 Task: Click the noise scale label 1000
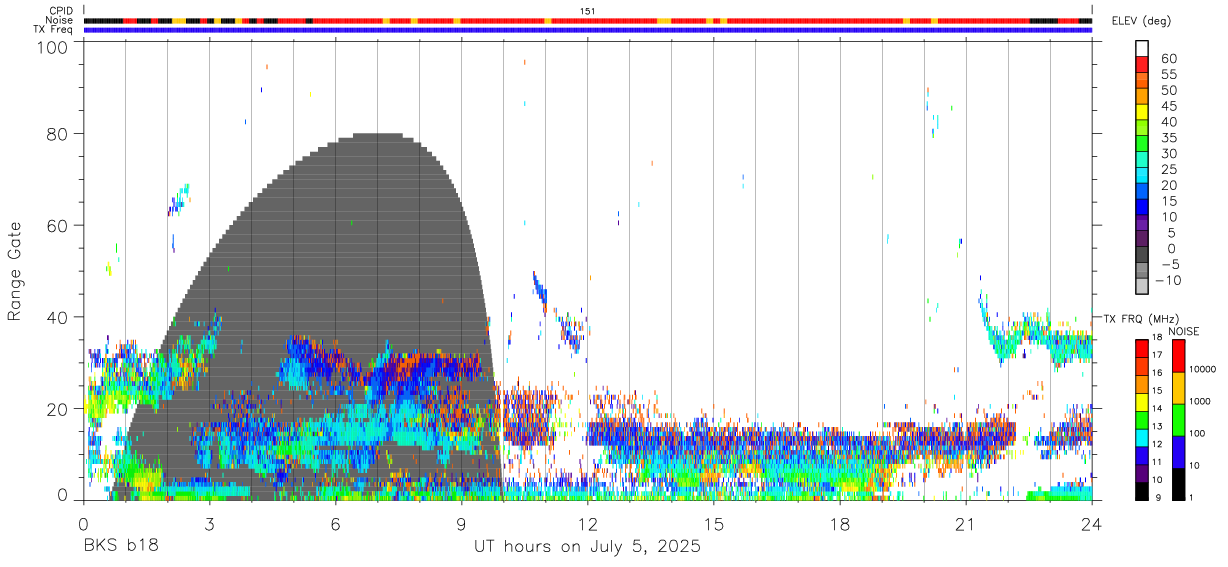coord(1202,401)
